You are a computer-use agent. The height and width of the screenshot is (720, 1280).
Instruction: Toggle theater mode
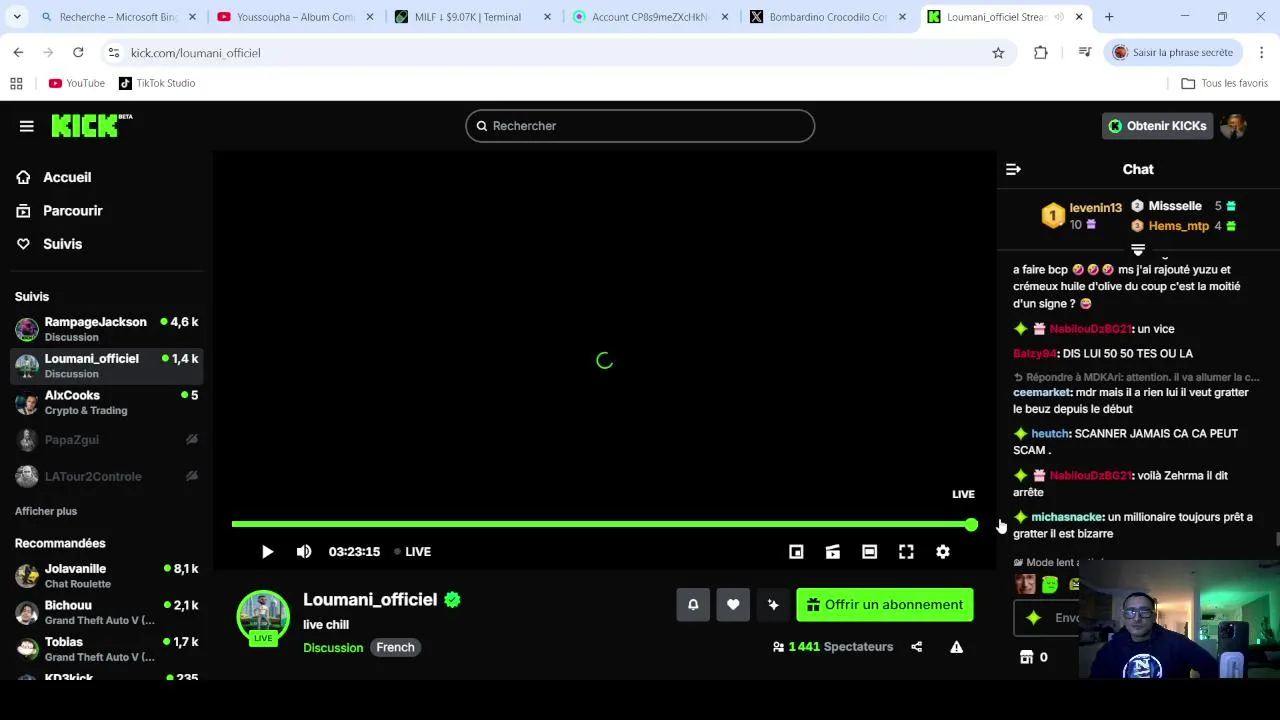click(x=870, y=552)
